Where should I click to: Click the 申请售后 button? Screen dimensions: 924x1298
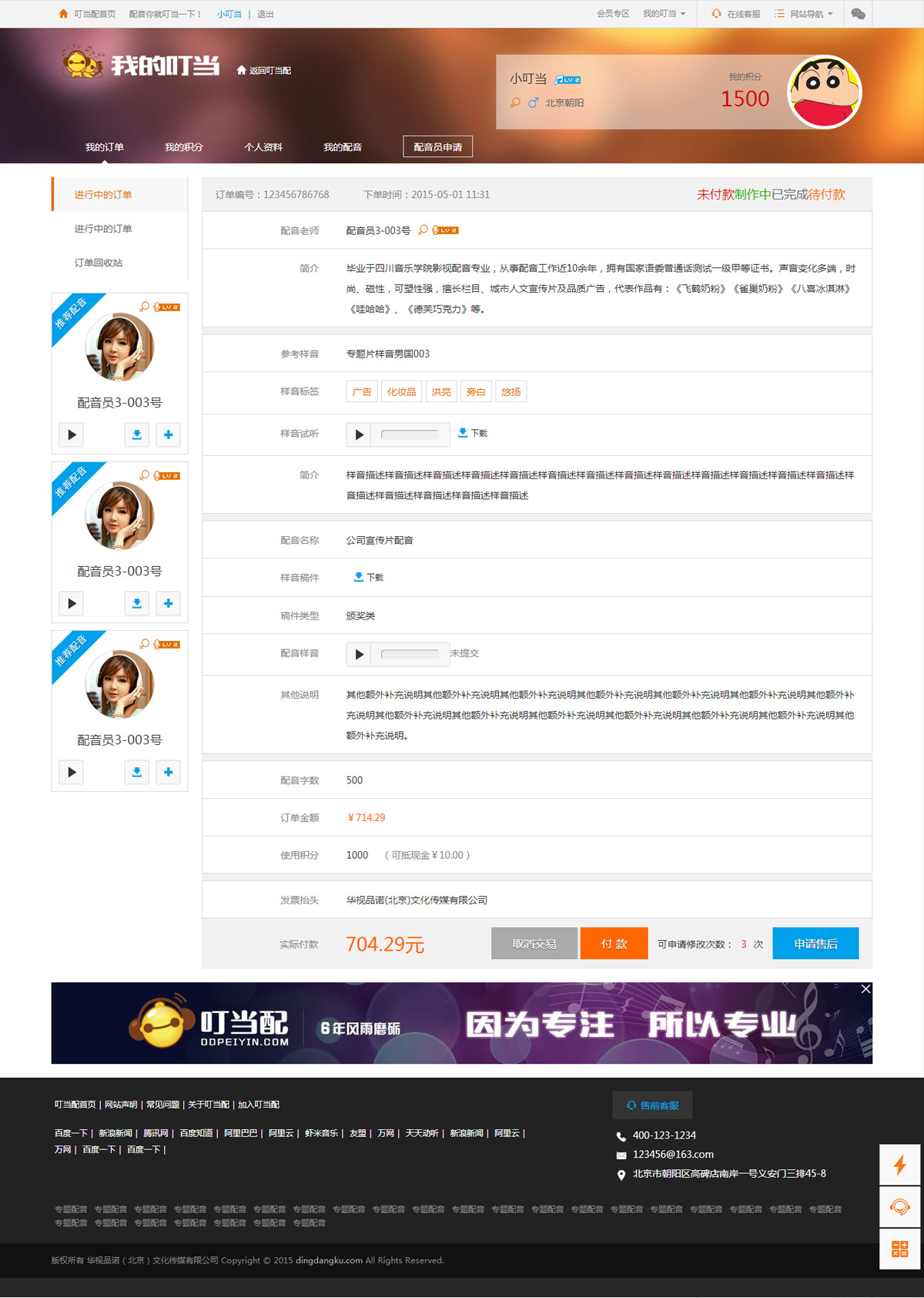pyautogui.click(x=815, y=944)
